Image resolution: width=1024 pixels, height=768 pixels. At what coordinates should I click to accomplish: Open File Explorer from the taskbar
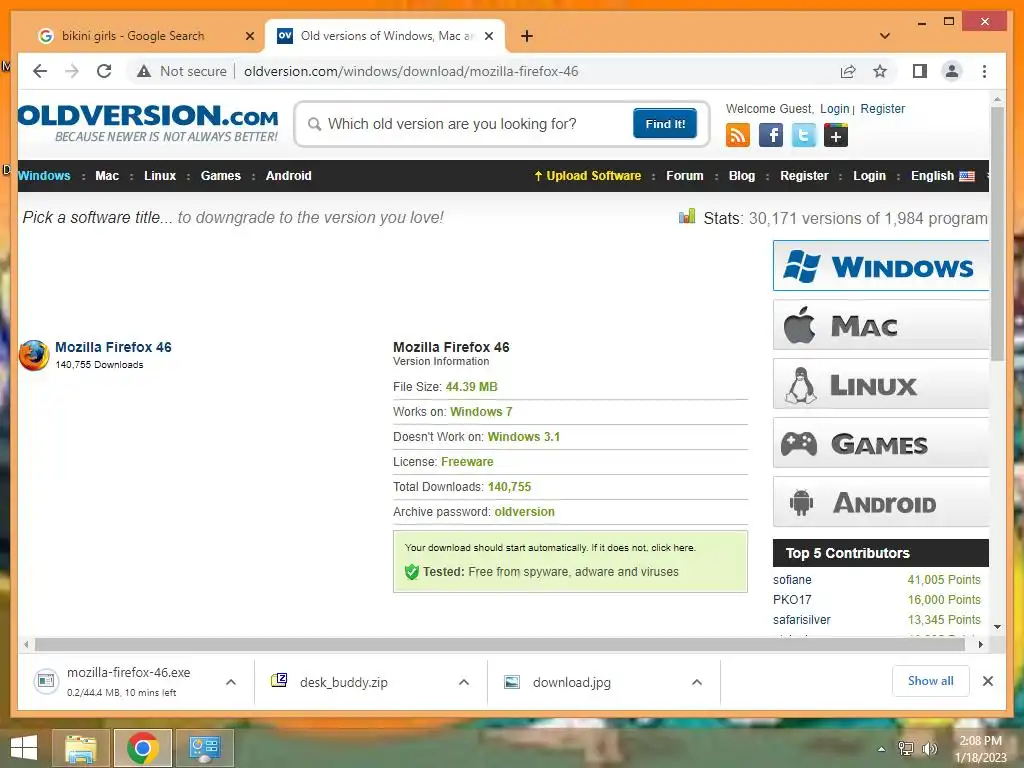pos(81,748)
